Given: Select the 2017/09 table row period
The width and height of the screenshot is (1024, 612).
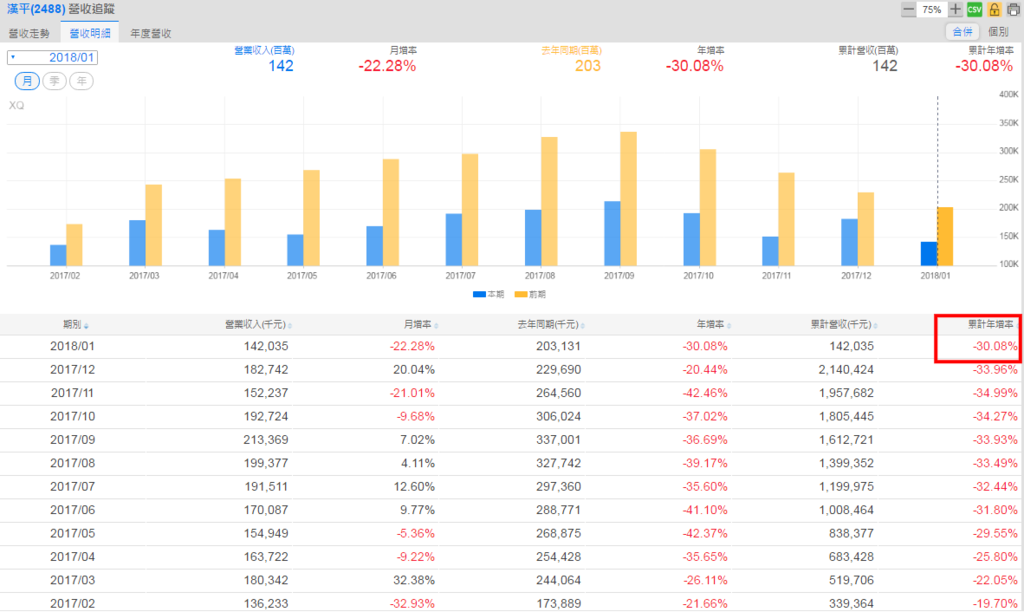Looking at the screenshot, I should click(x=72, y=440).
